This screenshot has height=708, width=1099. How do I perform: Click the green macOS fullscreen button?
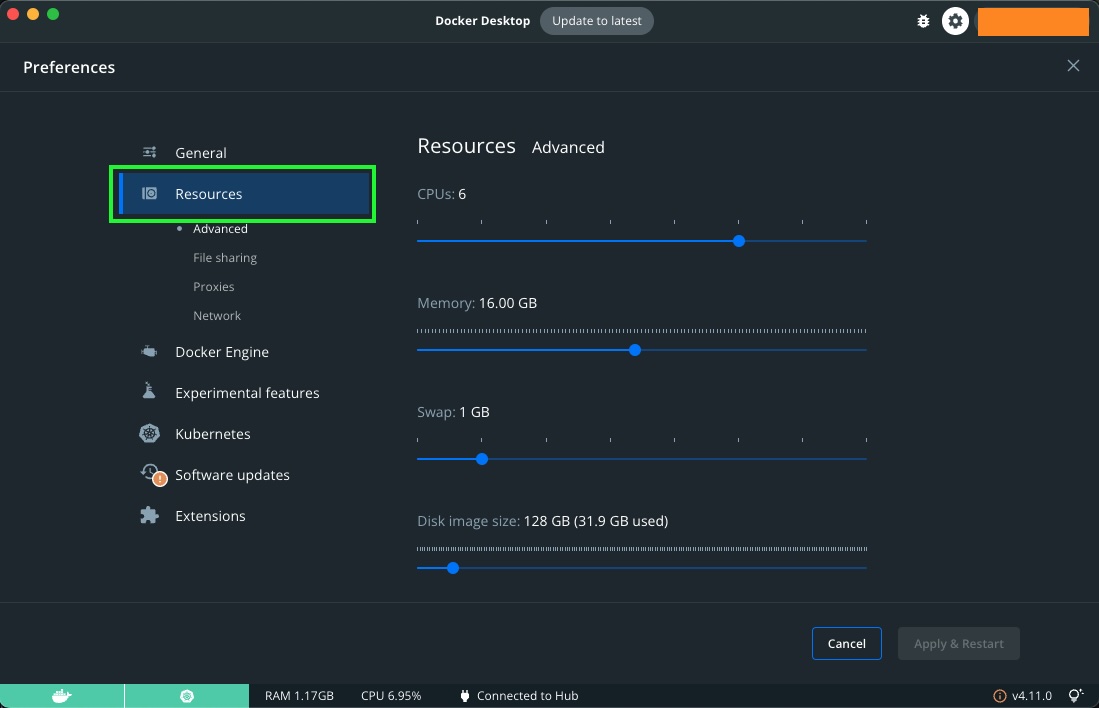click(53, 14)
